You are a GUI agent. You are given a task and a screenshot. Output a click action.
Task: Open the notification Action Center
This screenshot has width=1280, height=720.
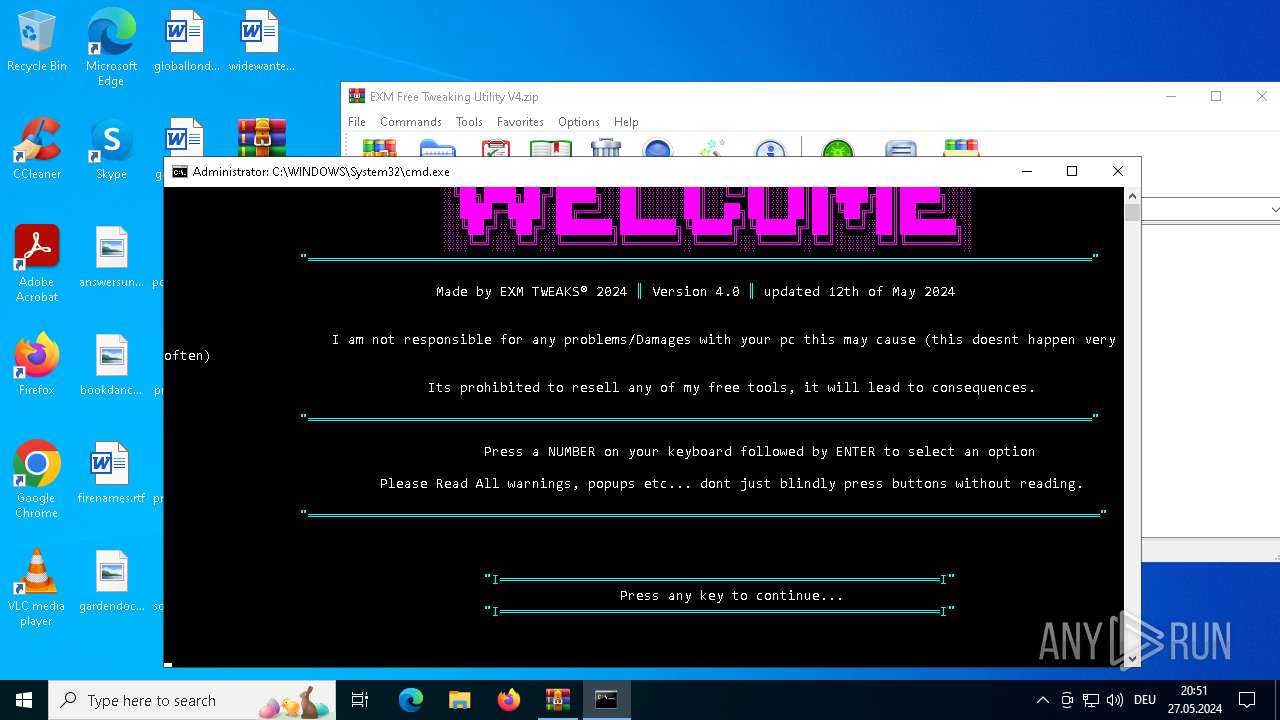[x=1247, y=700]
